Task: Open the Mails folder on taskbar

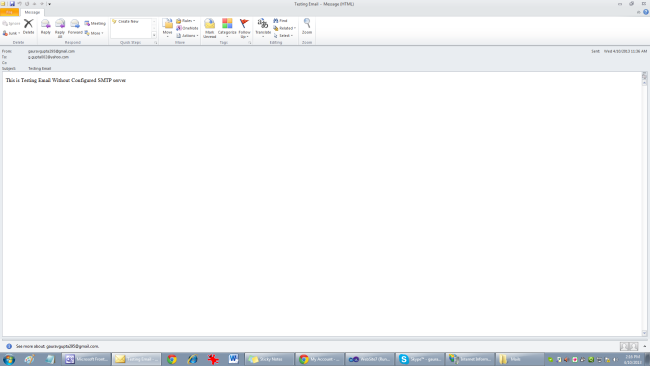Action: 520,359
